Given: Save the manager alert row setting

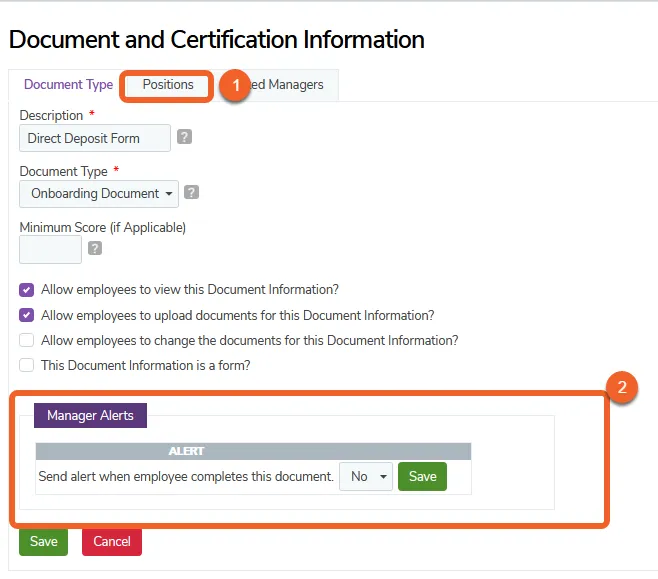Looking at the screenshot, I should [x=423, y=476].
